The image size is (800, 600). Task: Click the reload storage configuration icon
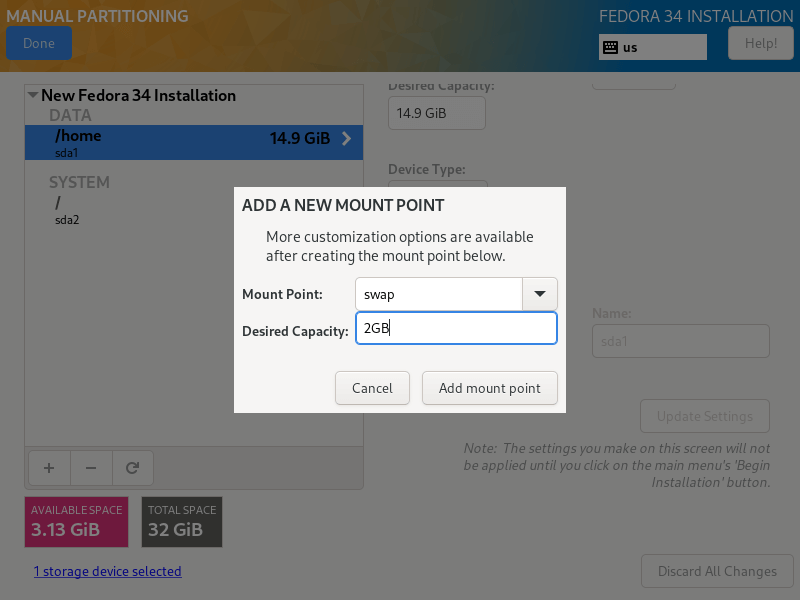click(x=131, y=467)
